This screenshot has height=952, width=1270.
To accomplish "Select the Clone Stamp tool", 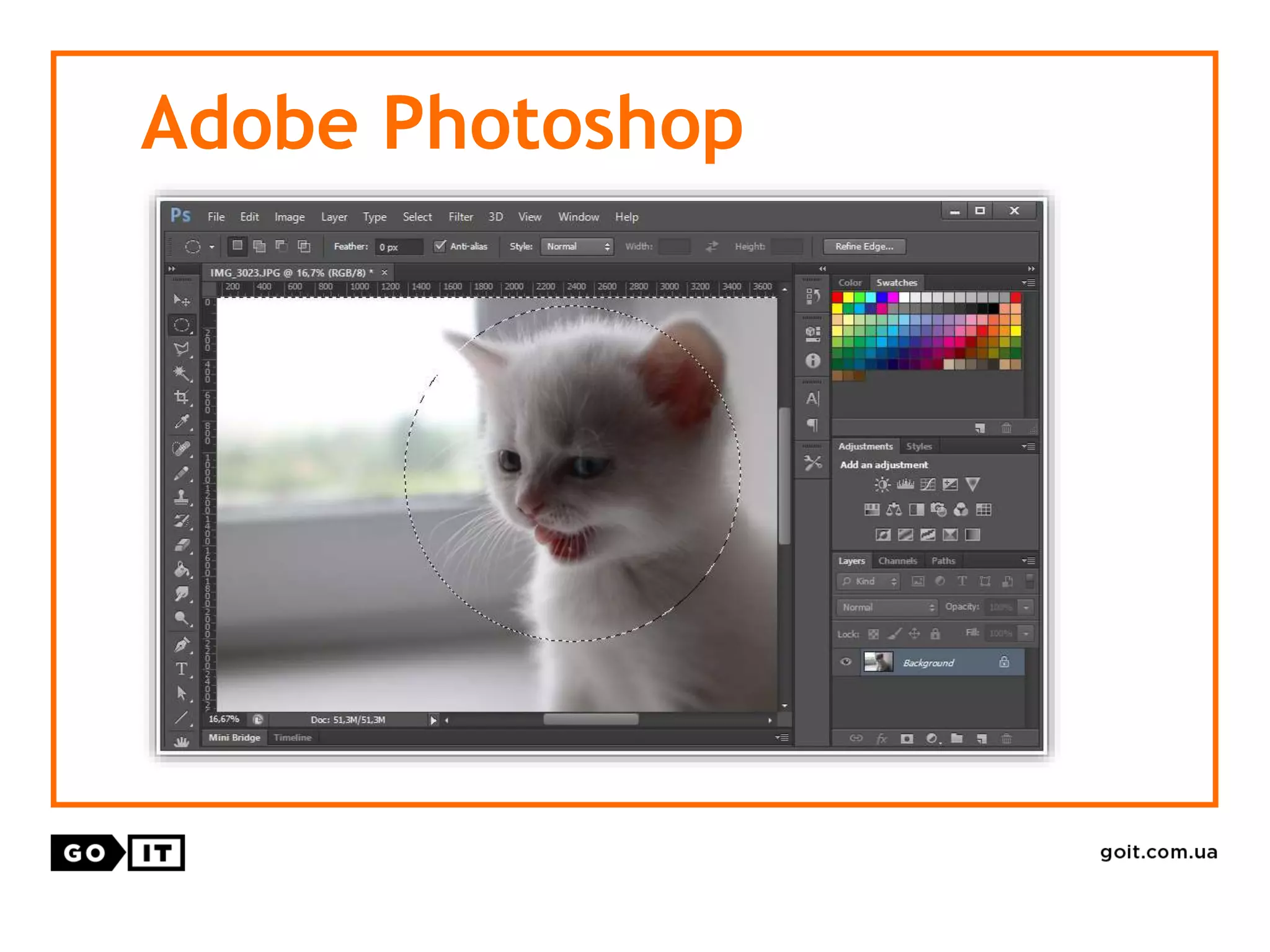I will [x=182, y=497].
